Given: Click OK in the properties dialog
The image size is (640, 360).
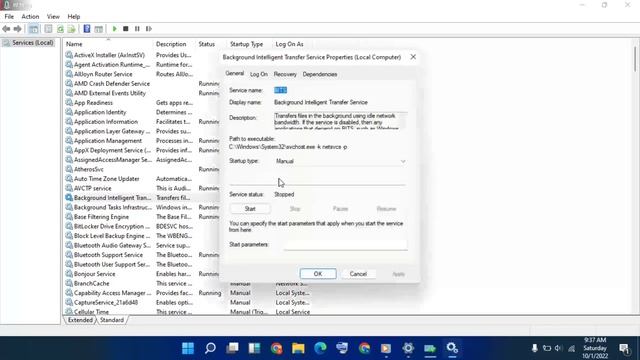Looking at the screenshot, I should coord(318,274).
